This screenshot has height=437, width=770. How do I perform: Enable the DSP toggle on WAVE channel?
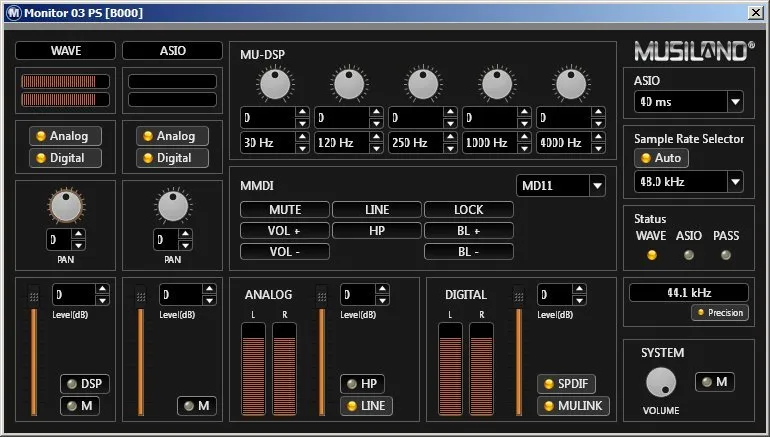[x=85, y=384]
